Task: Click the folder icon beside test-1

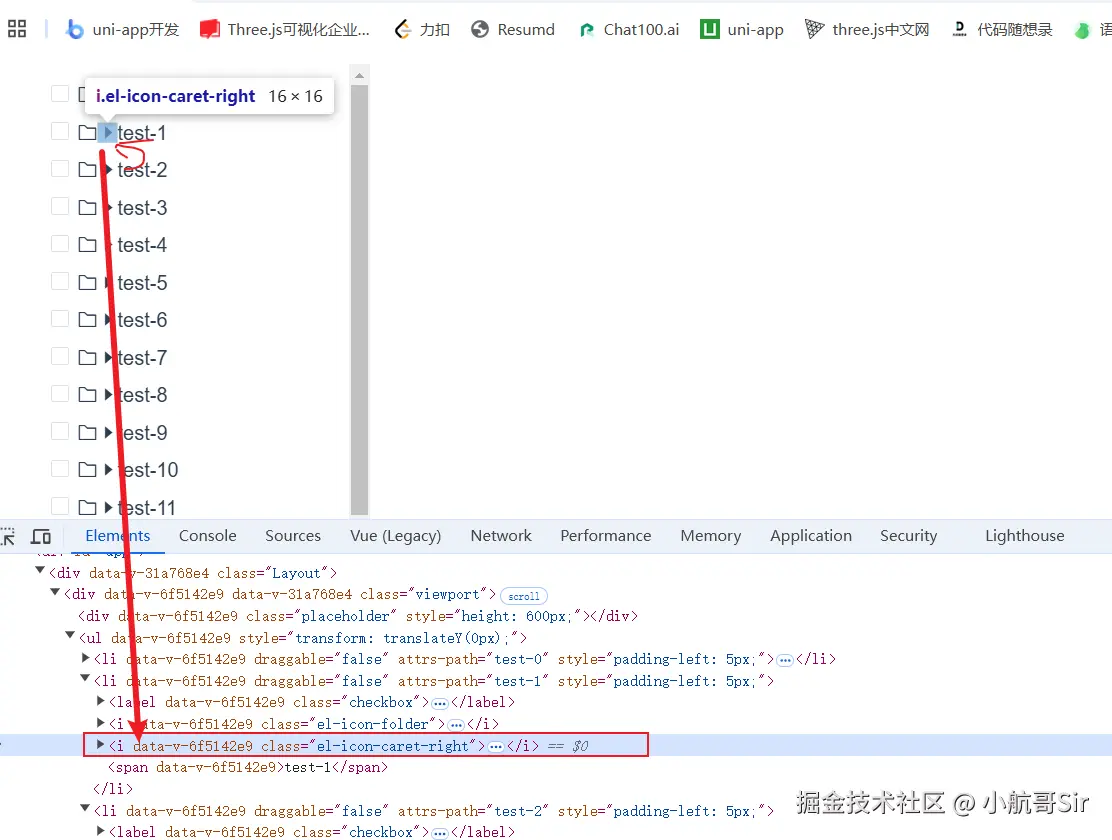Action: pyautogui.click(x=87, y=133)
